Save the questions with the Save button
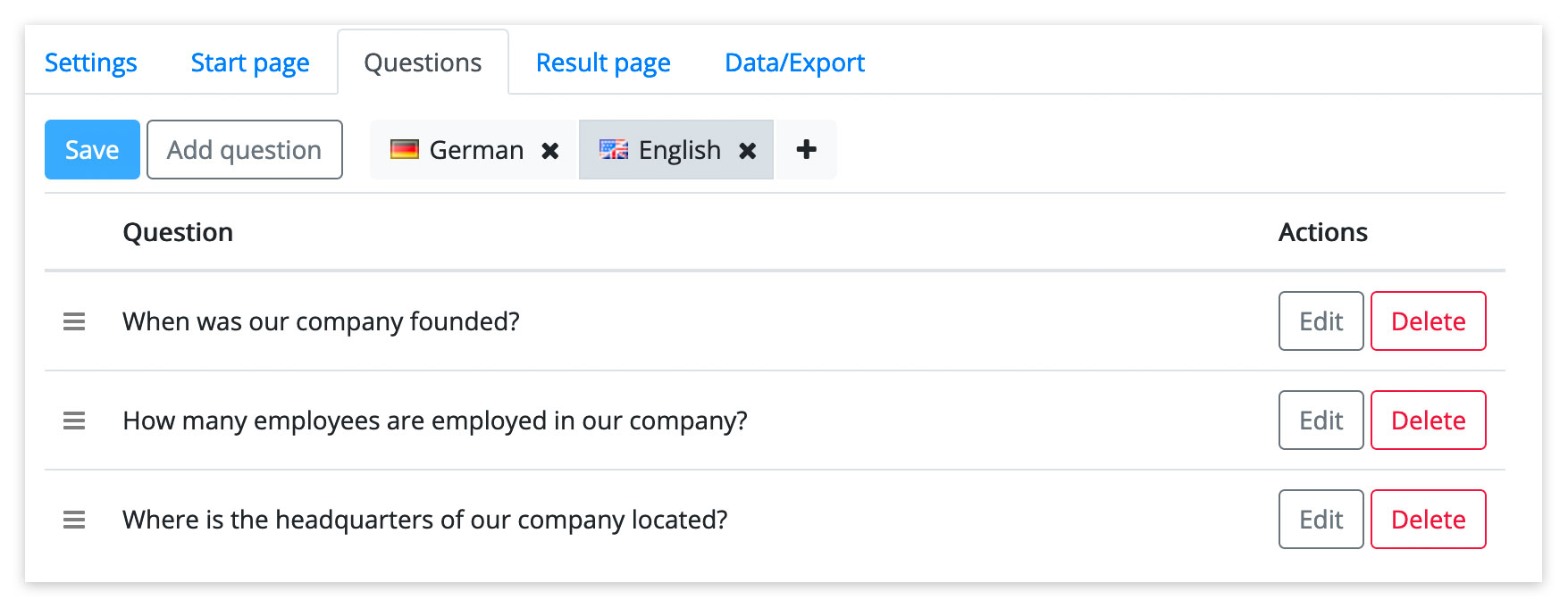The height and width of the screenshot is (608, 1568). tap(92, 150)
